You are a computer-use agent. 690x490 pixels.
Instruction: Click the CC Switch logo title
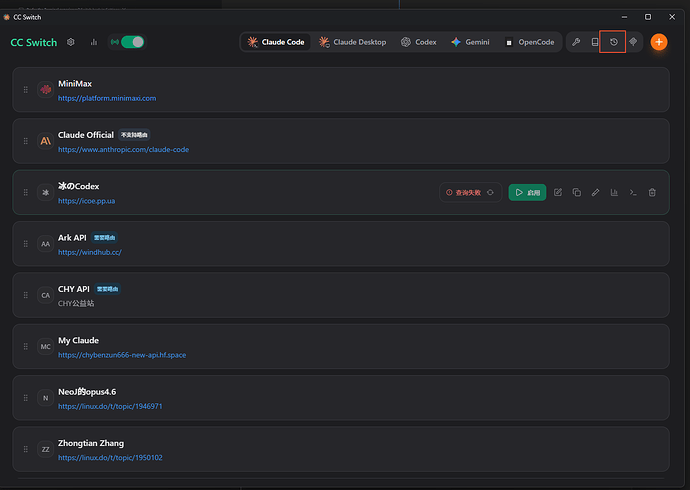pyautogui.click(x=34, y=42)
